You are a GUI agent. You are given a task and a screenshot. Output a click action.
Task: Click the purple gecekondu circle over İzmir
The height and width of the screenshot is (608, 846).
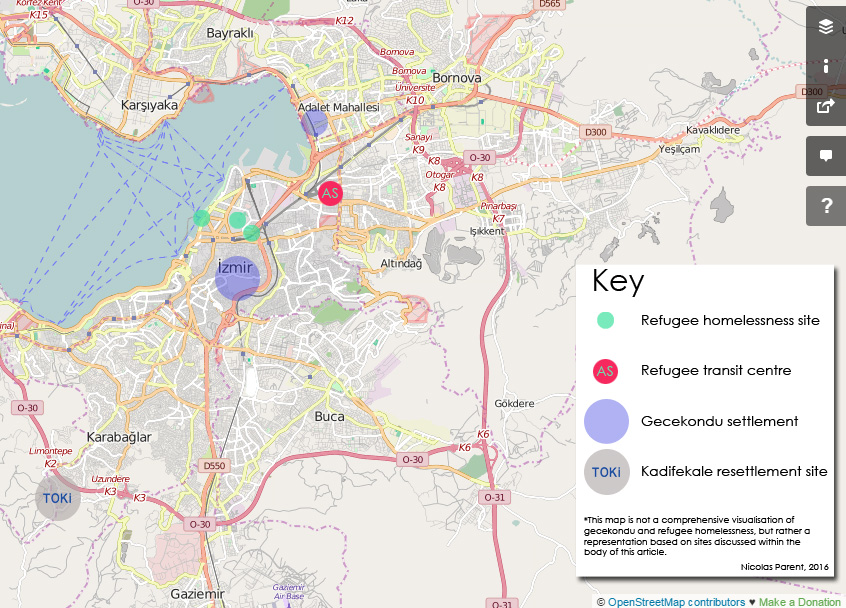[238, 277]
